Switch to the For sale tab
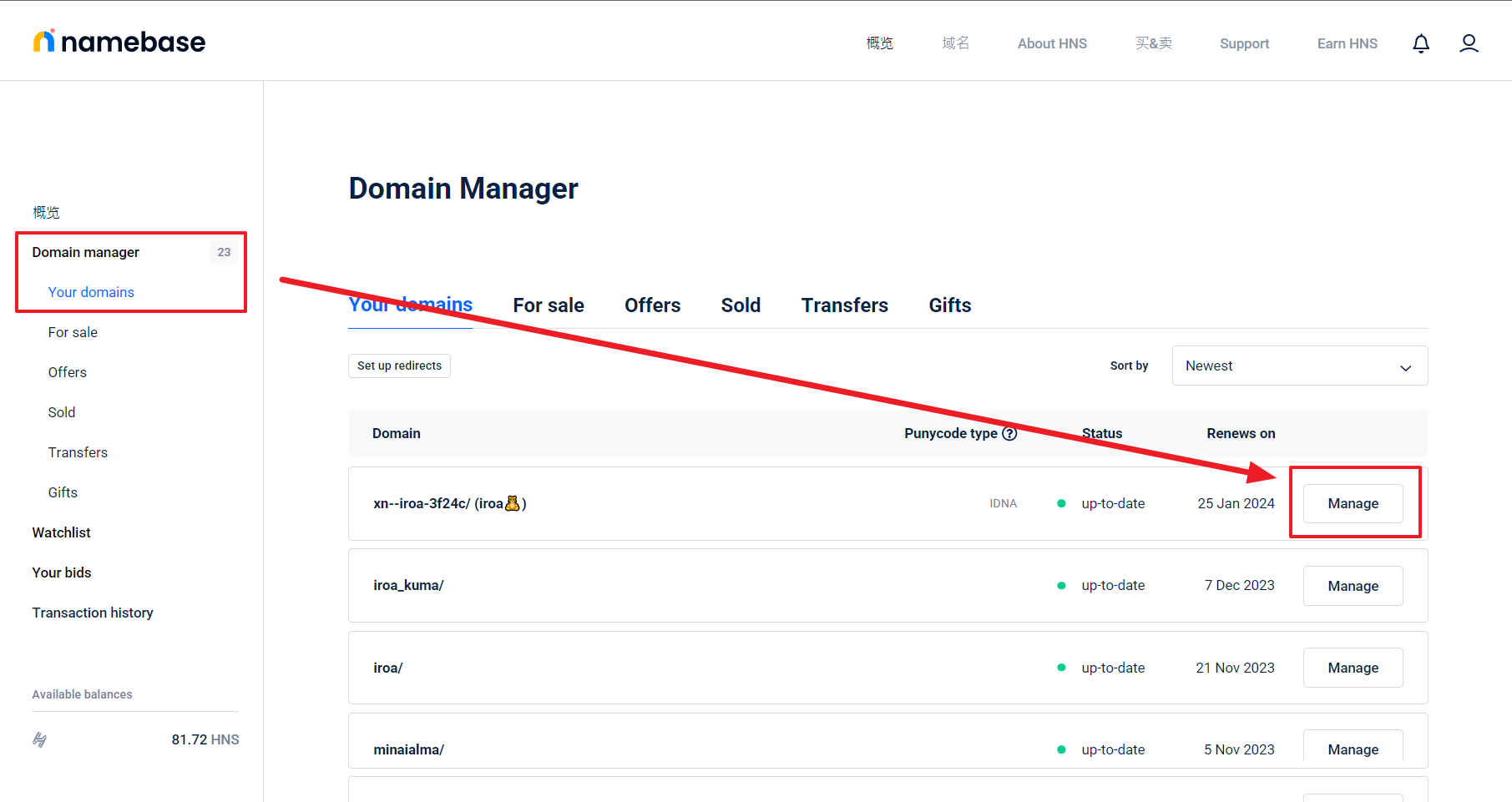The height and width of the screenshot is (802, 1512). [x=549, y=305]
